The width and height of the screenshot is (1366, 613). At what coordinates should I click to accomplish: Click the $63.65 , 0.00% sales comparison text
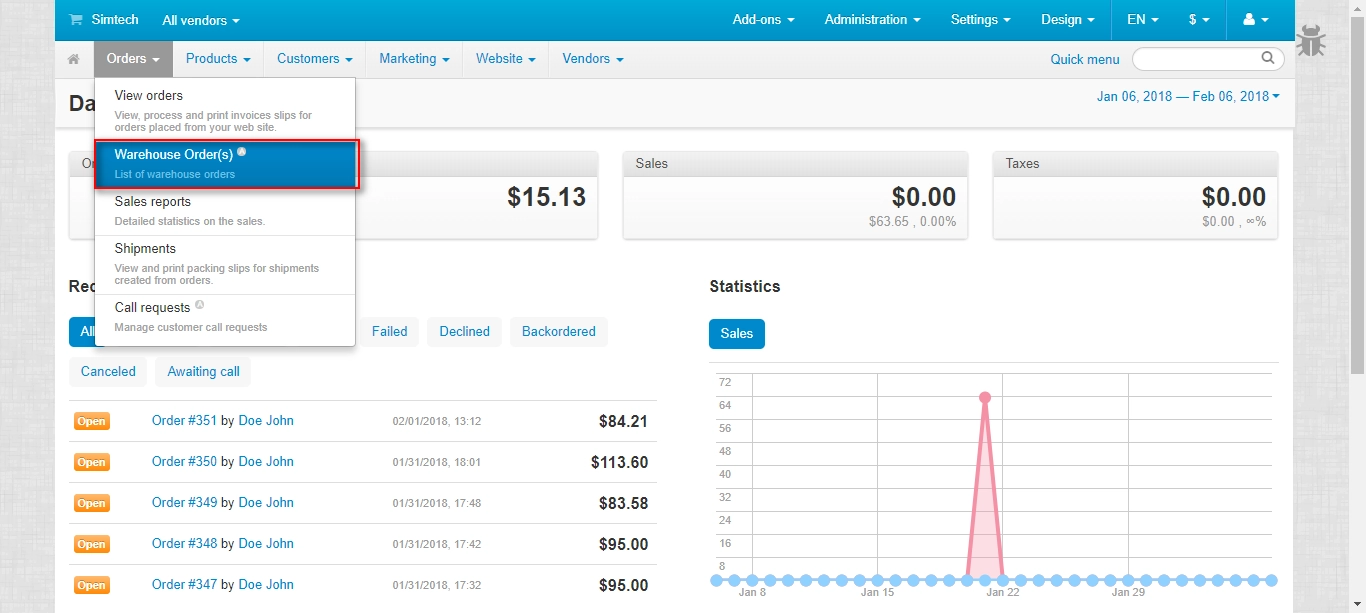pyautogui.click(x=912, y=222)
